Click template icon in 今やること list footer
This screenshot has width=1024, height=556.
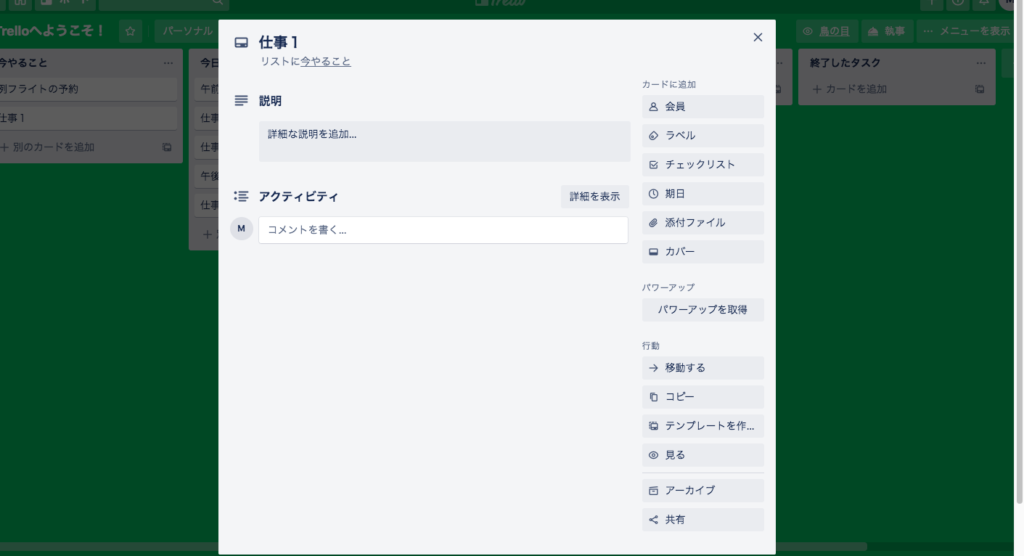tap(167, 147)
